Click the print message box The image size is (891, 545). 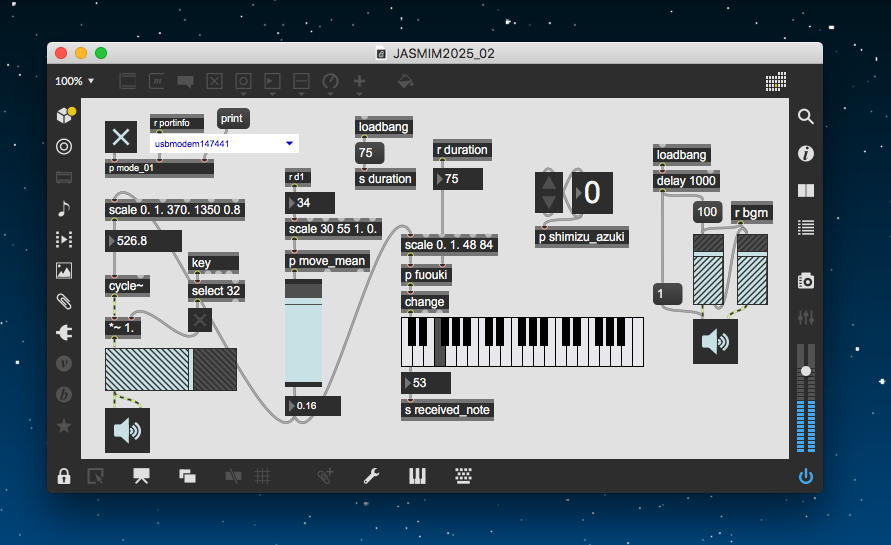coord(231,118)
